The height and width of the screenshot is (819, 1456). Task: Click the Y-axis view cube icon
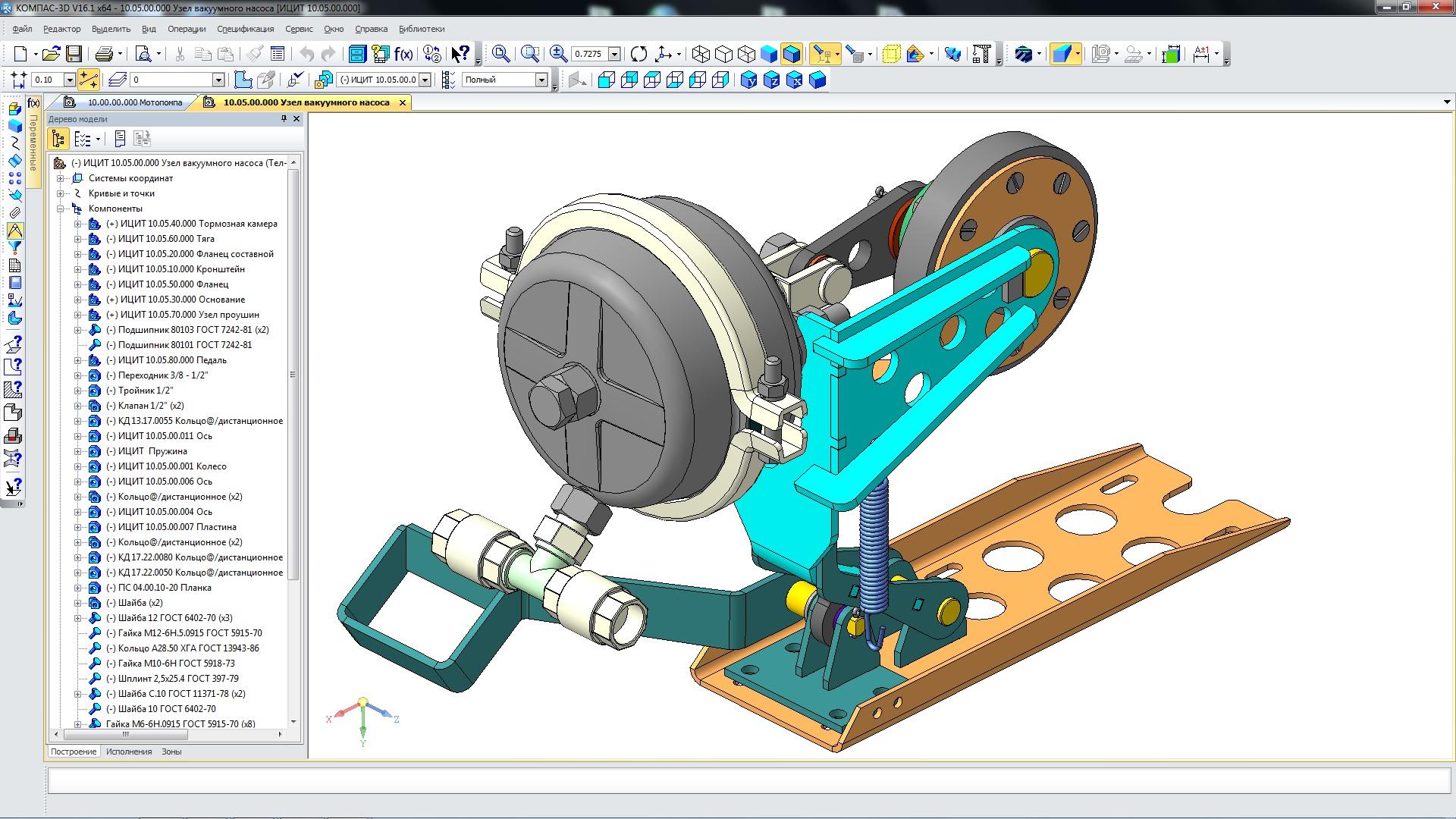[748, 80]
